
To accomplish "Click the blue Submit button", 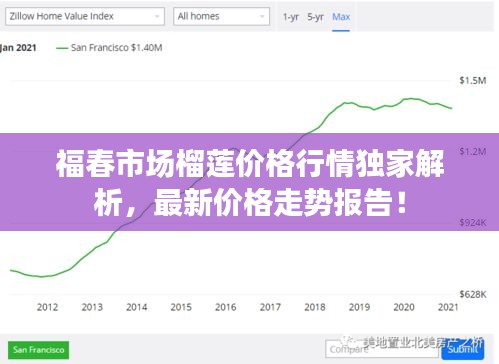I will click(x=462, y=349).
